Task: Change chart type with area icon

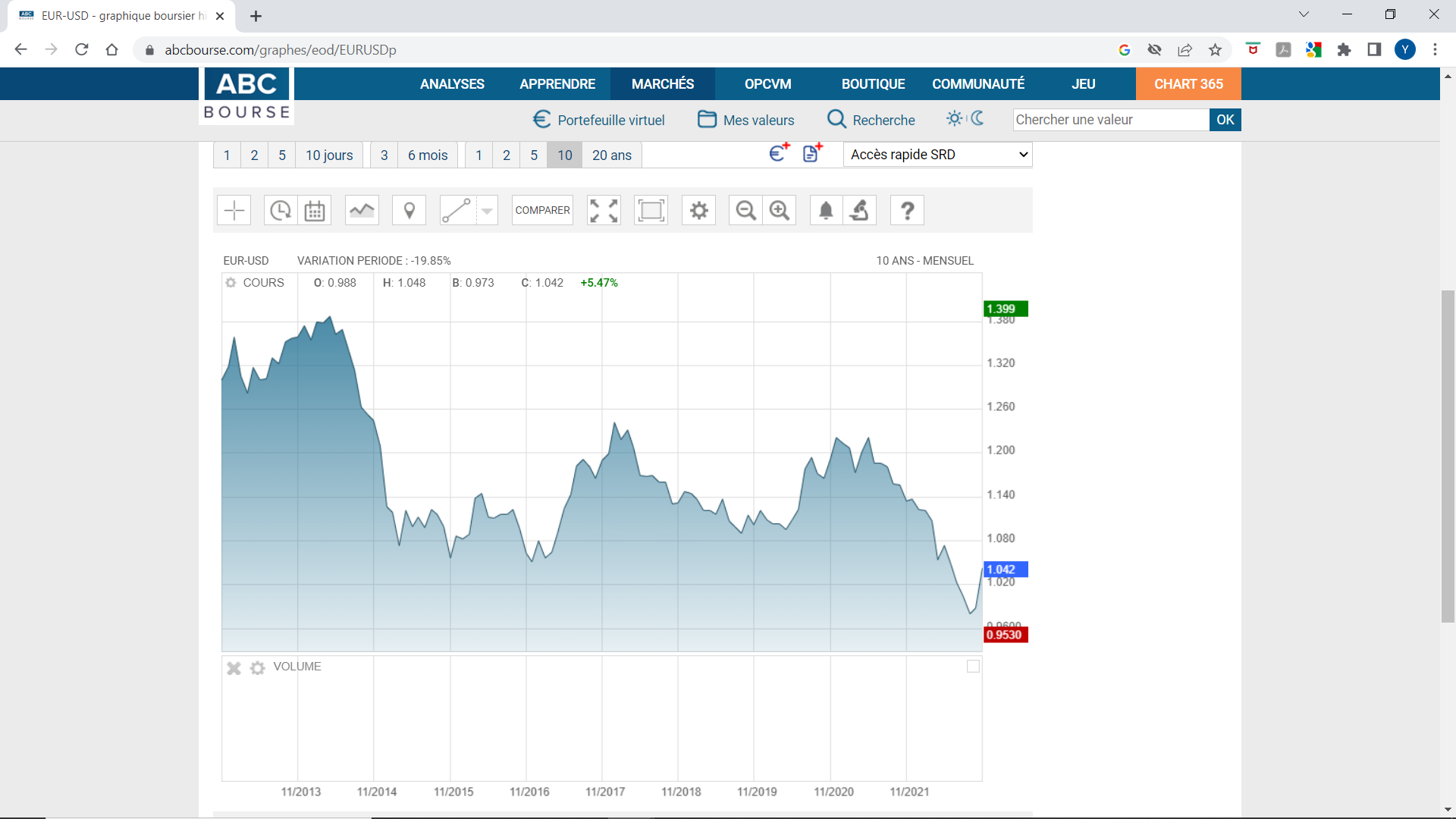Action: click(362, 210)
